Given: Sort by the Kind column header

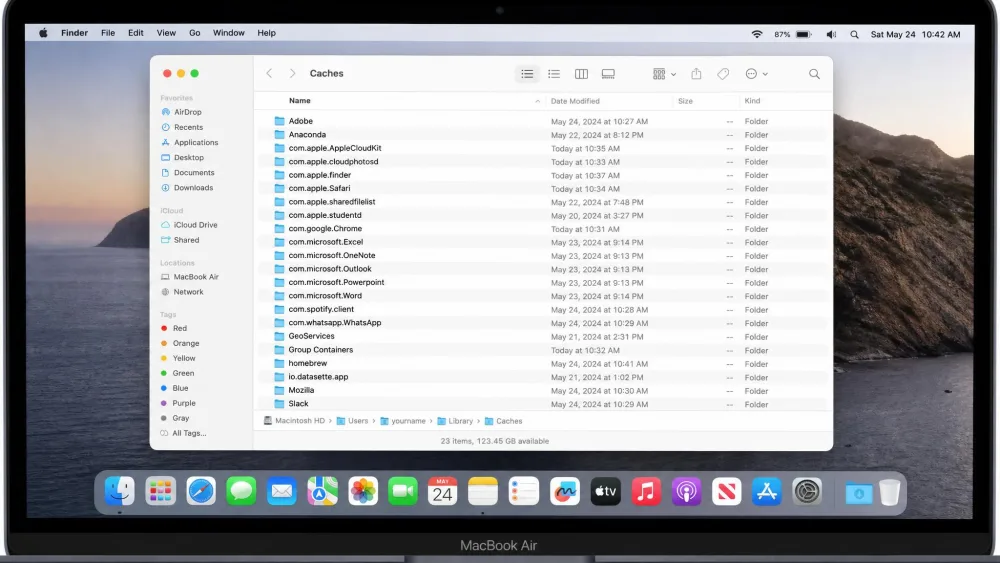Looking at the screenshot, I should (752, 101).
